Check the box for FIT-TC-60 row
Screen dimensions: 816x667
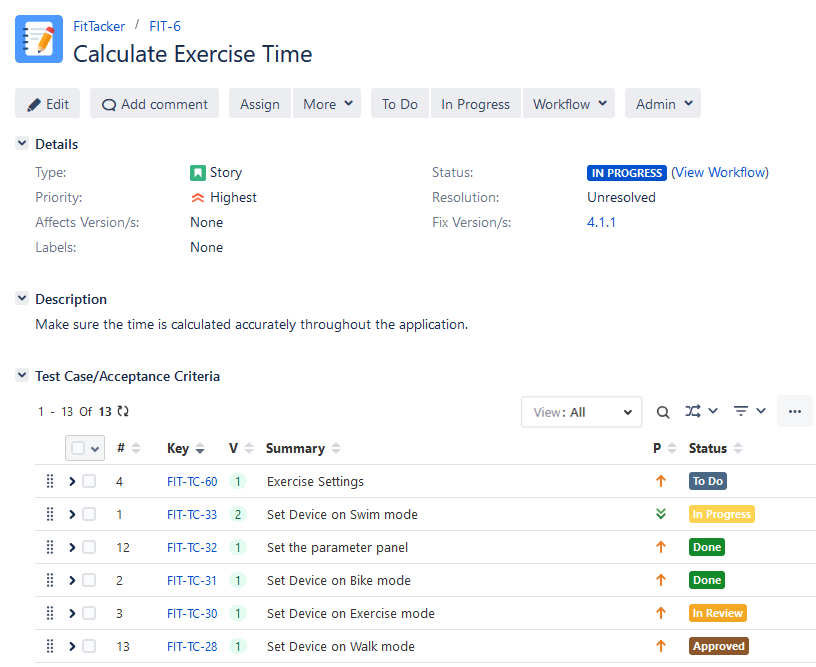point(89,481)
